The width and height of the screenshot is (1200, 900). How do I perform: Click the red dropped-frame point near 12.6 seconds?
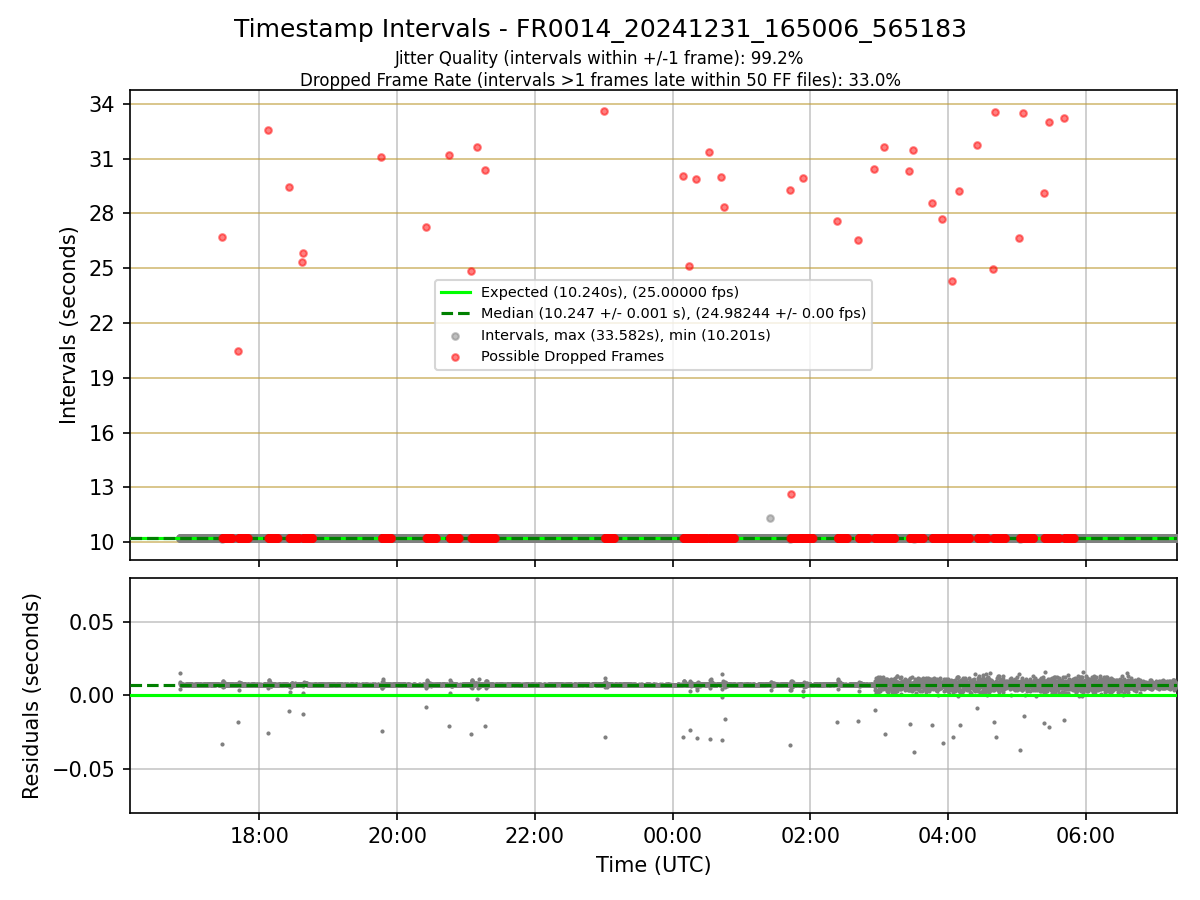[x=791, y=494]
